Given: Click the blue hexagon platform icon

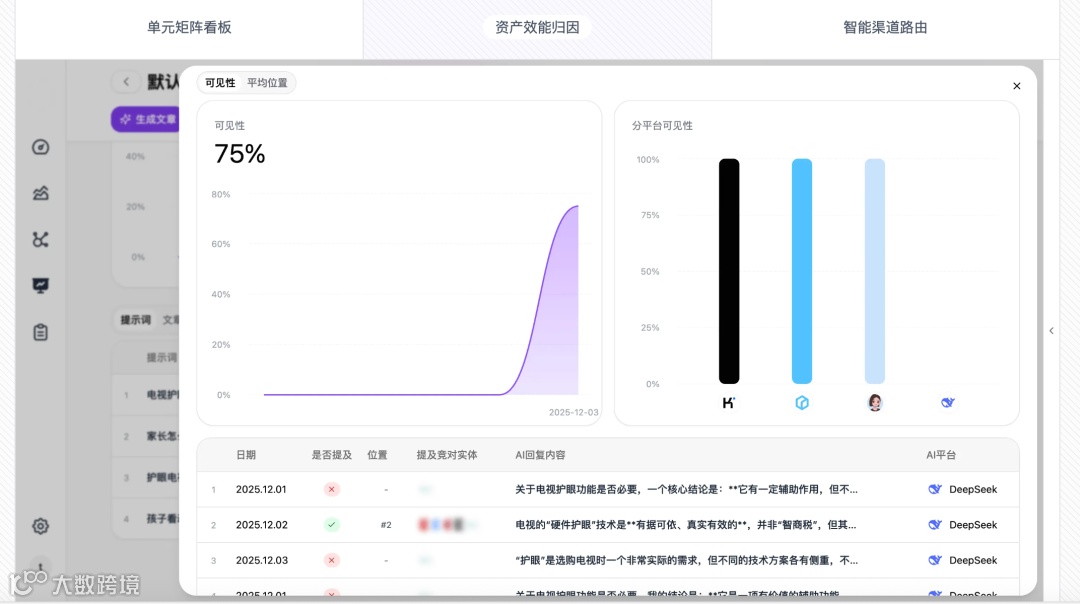Looking at the screenshot, I should point(802,403).
